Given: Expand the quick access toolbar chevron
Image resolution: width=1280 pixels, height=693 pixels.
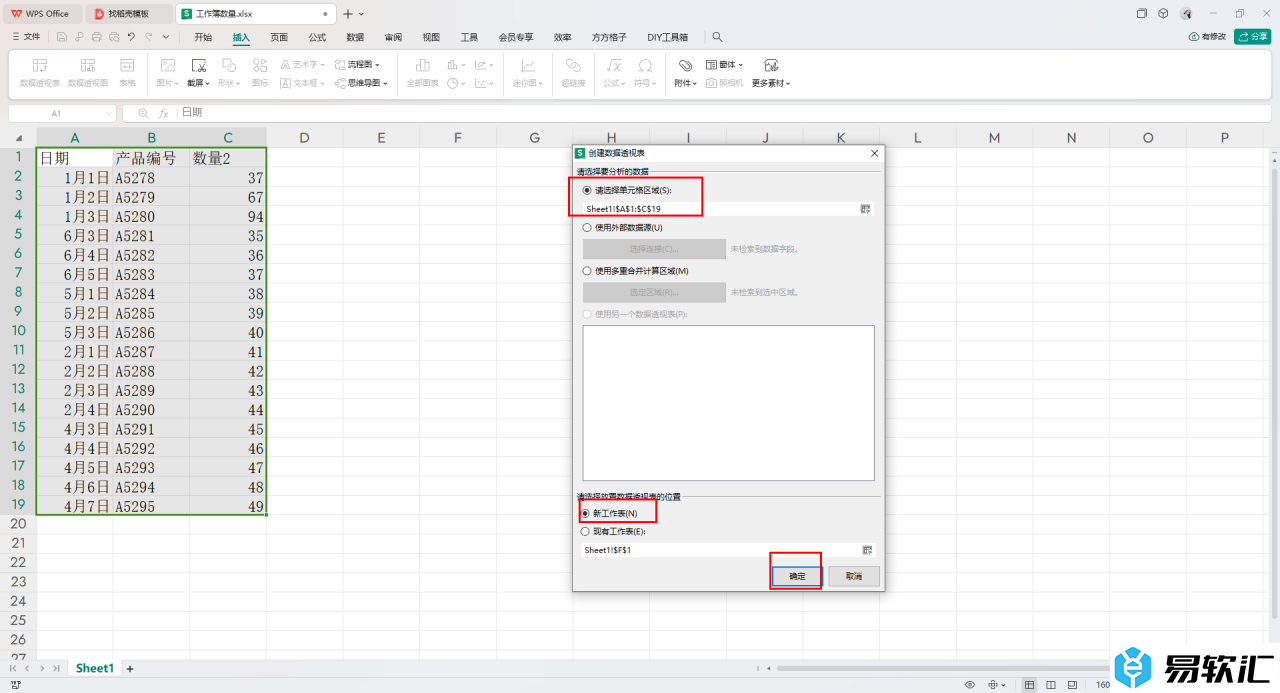Looking at the screenshot, I should pyautogui.click(x=166, y=37).
